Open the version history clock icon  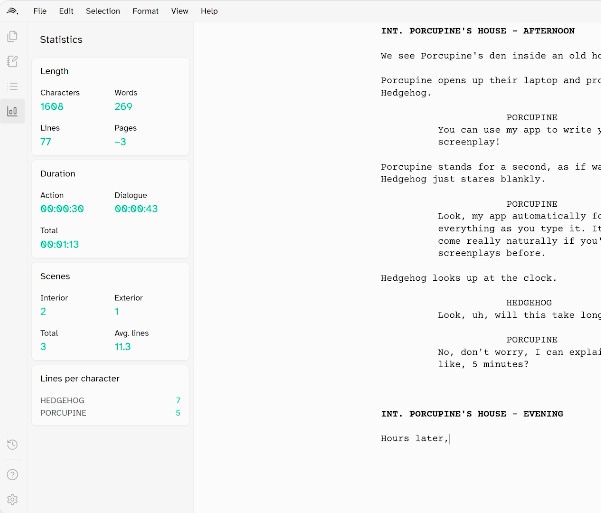12,445
